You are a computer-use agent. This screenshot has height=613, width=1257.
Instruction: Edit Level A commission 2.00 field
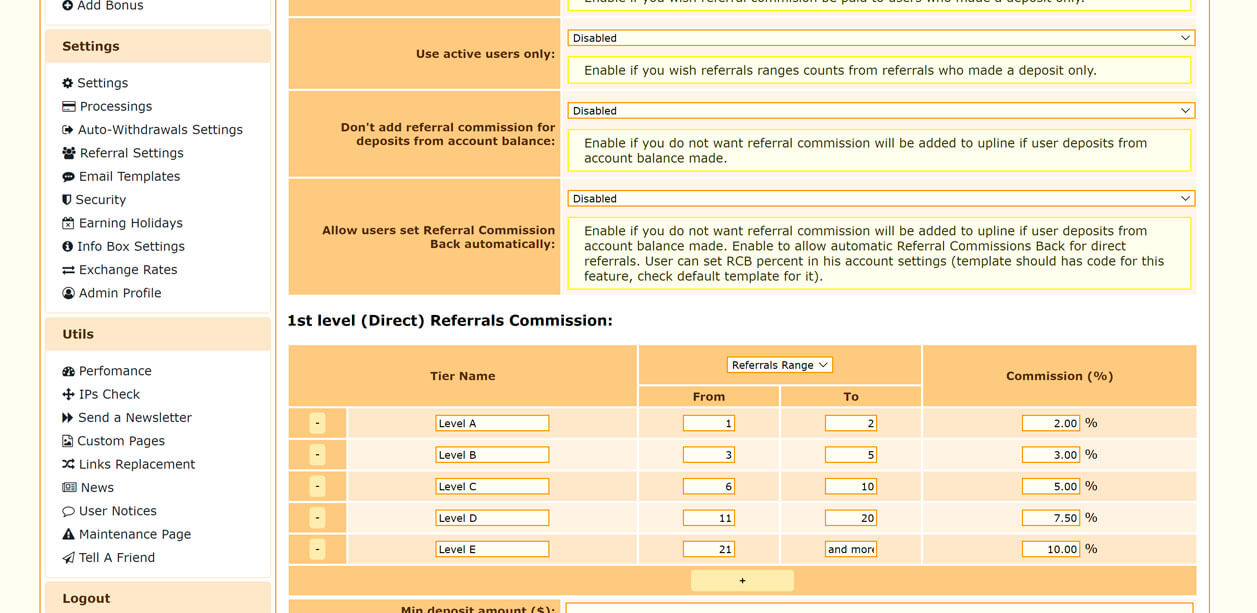click(x=1051, y=423)
